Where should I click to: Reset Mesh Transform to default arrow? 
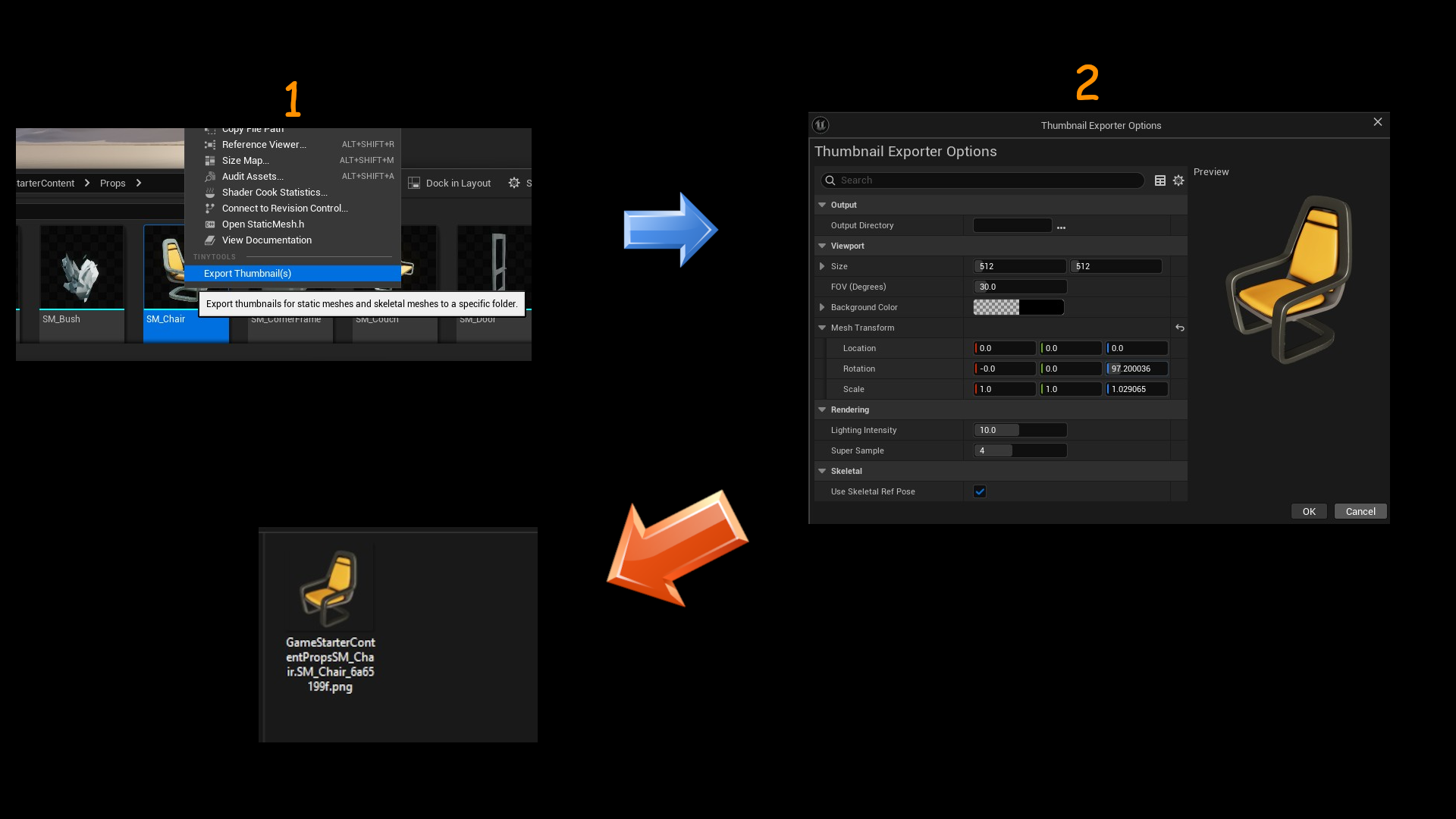tap(1180, 328)
